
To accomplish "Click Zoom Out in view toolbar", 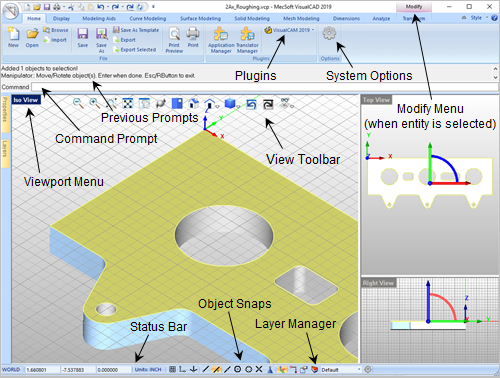I will pos(78,103).
